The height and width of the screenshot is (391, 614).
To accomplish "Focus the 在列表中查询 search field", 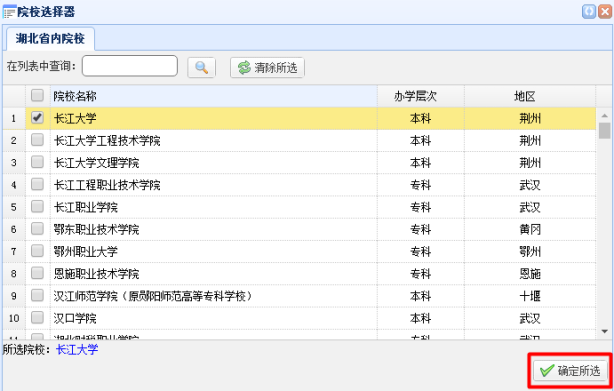I will point(130,66).
